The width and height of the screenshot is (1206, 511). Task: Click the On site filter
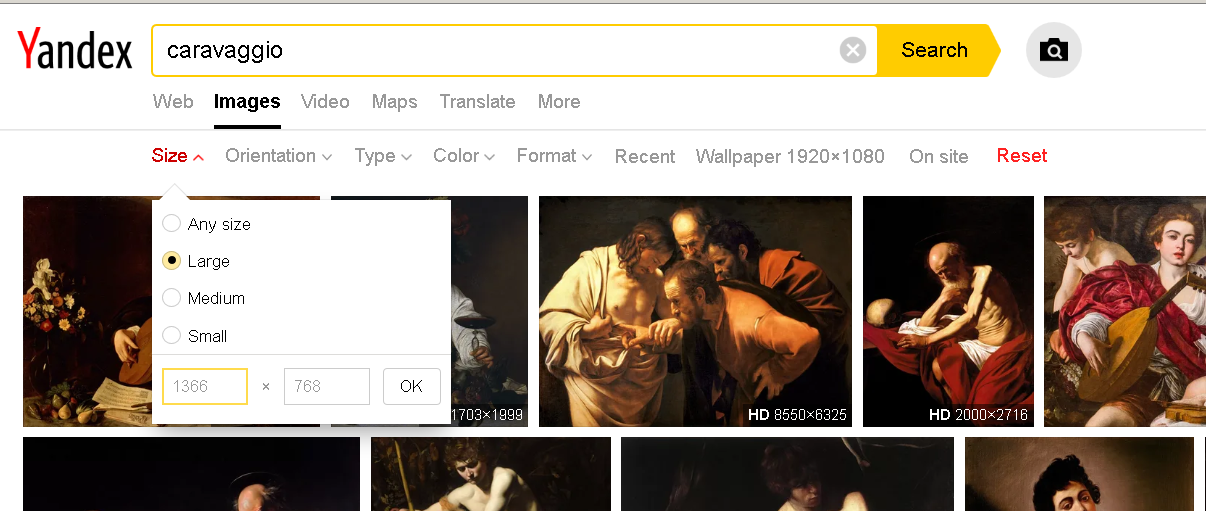point(938,156)
